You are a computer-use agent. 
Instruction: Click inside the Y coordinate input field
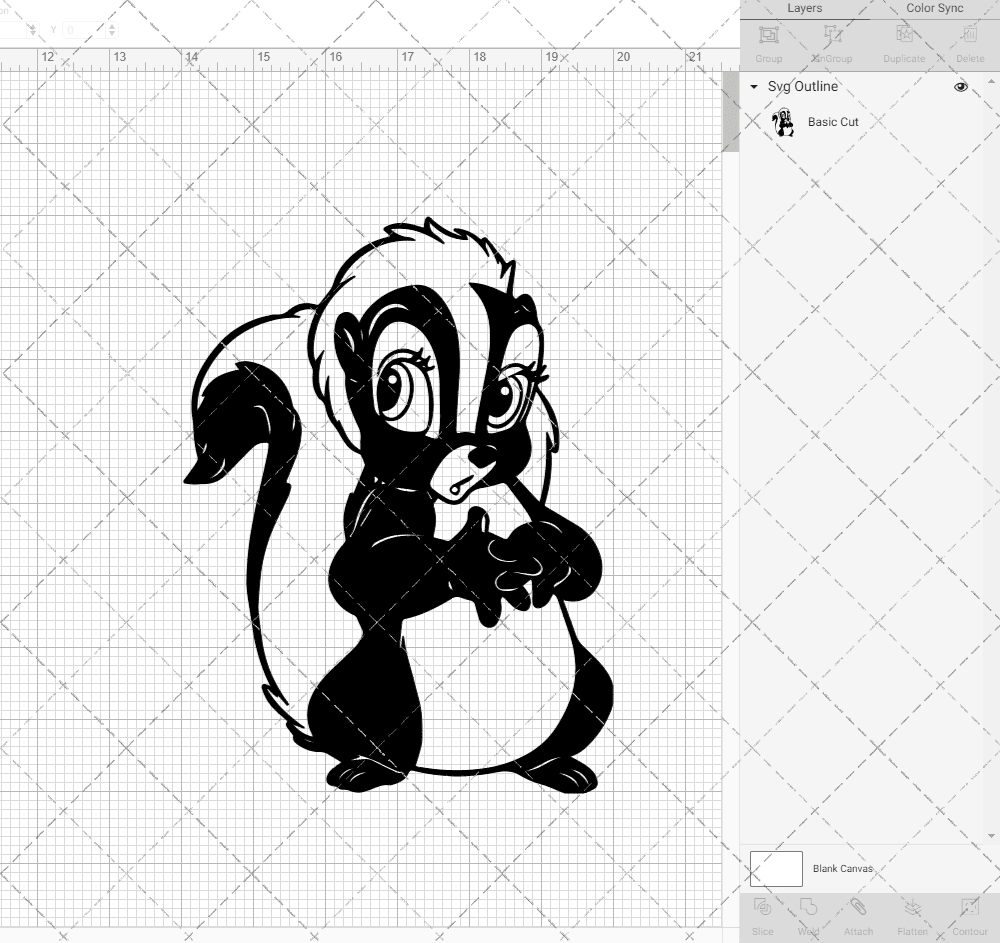[84, 29]
